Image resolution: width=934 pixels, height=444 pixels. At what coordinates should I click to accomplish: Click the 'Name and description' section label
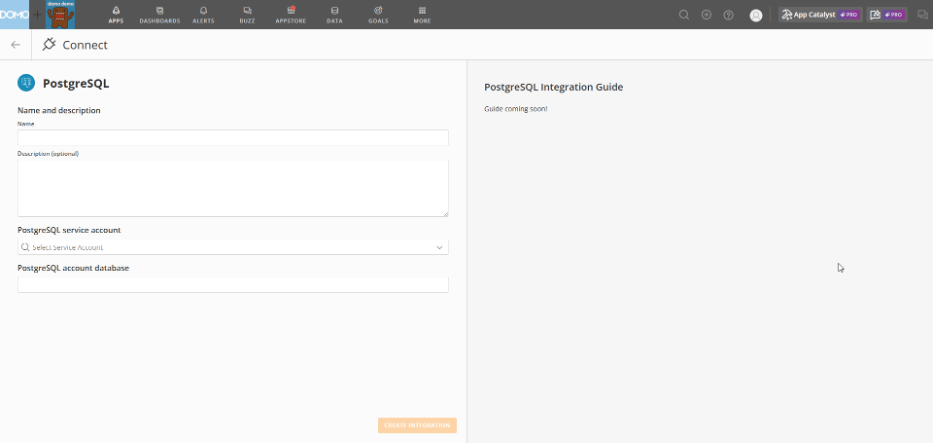(59, 110)
